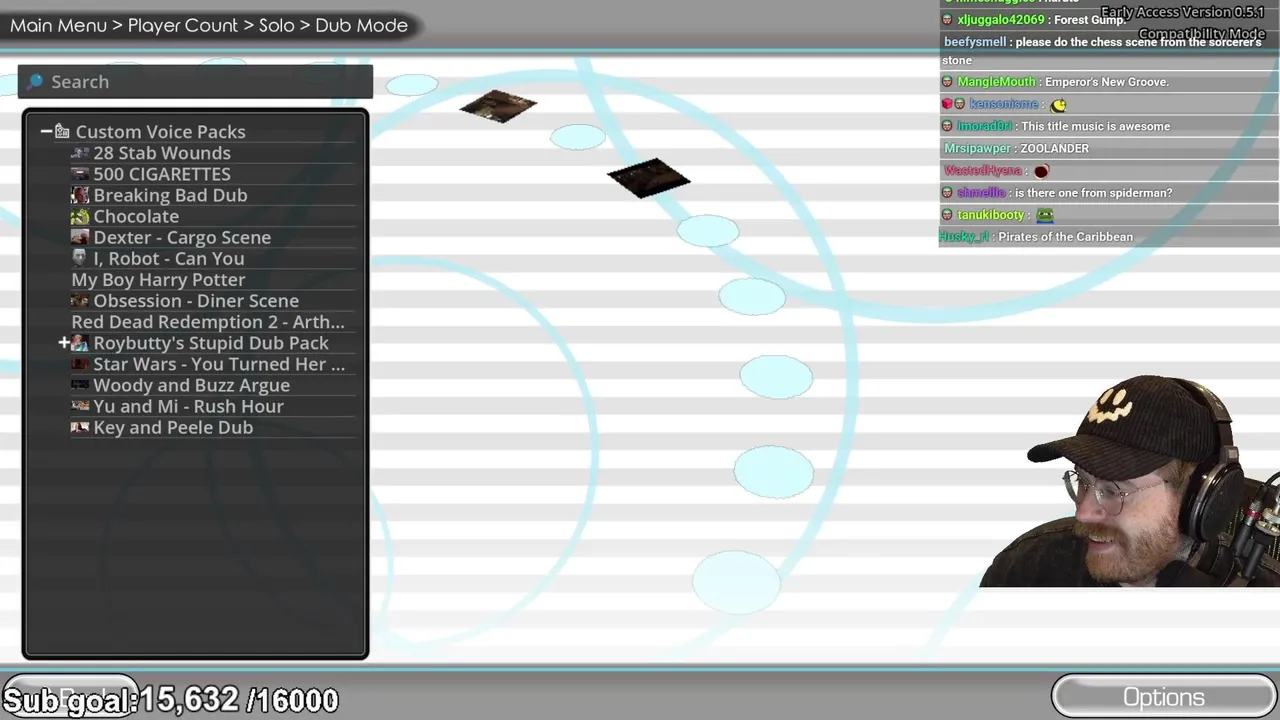Click the bee emote from kensonisme
This screenshot has width=1280, height=720.
(x=1059, y=104)
